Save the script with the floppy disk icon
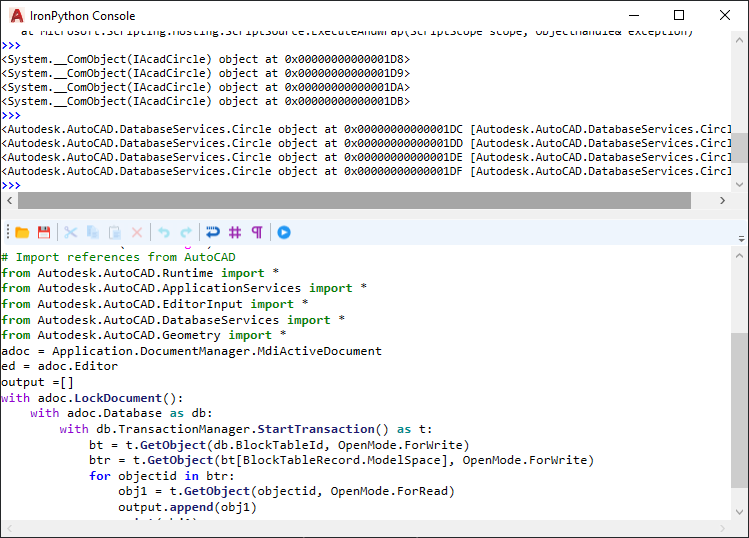Image resolution: width=749 pixels, height=538 pixels. (44, 232)
